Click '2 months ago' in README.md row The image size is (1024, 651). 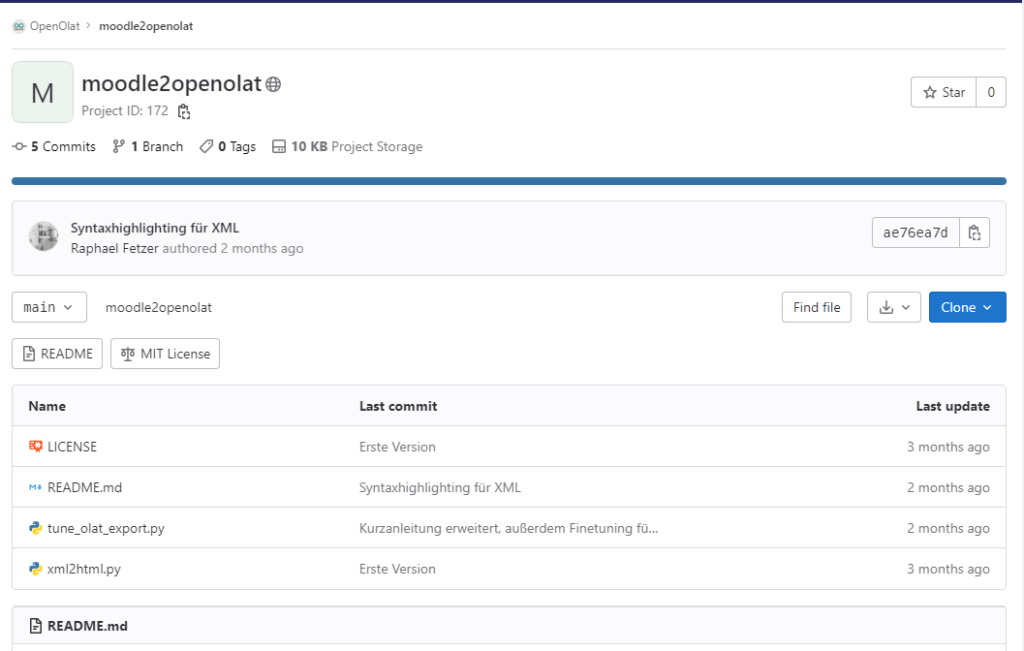948,487
